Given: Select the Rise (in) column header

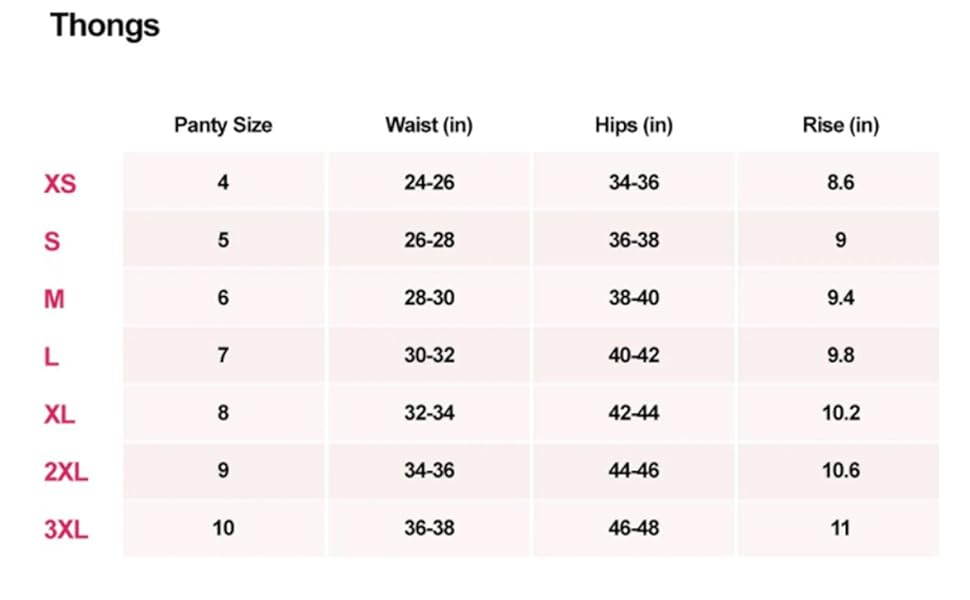Looking at the screenshot, I should point(840,126).
